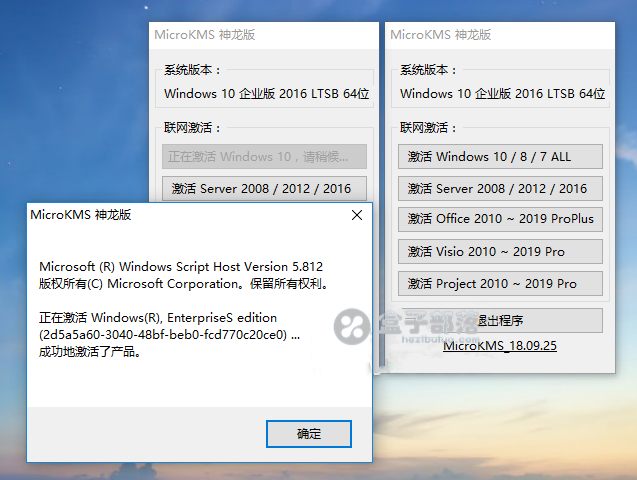This screenshot has width=637, height=480.
Task: Click the 确定 button in the dialog
Action: pyautogui.click(x=309, y=434)
